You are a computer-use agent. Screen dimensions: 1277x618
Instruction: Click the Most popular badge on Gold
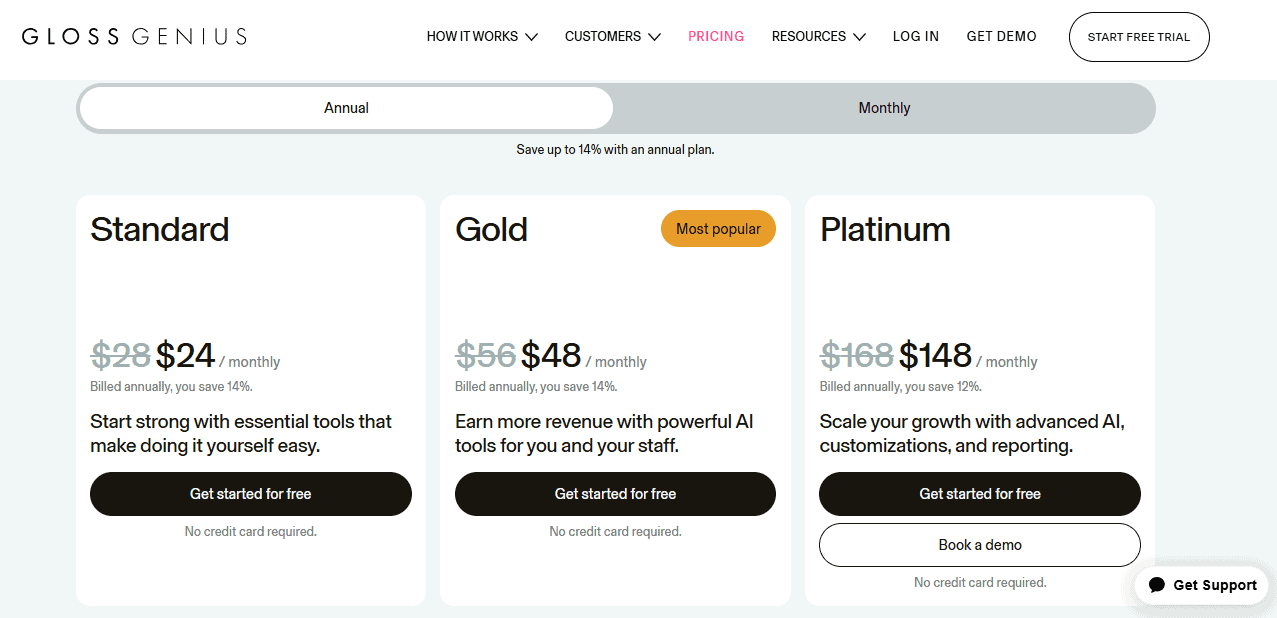pos(718,228)
